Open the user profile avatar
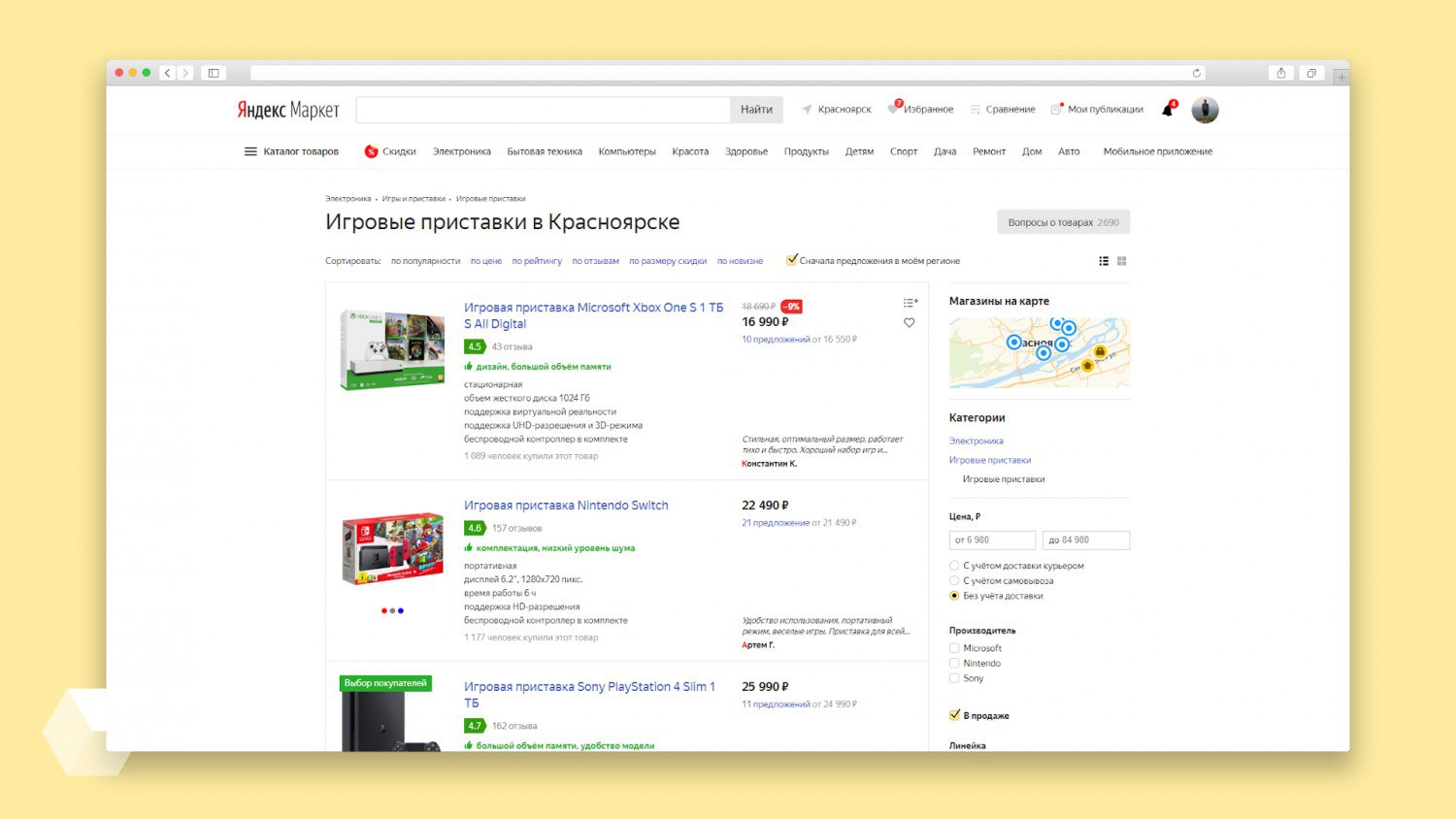 1205,110
